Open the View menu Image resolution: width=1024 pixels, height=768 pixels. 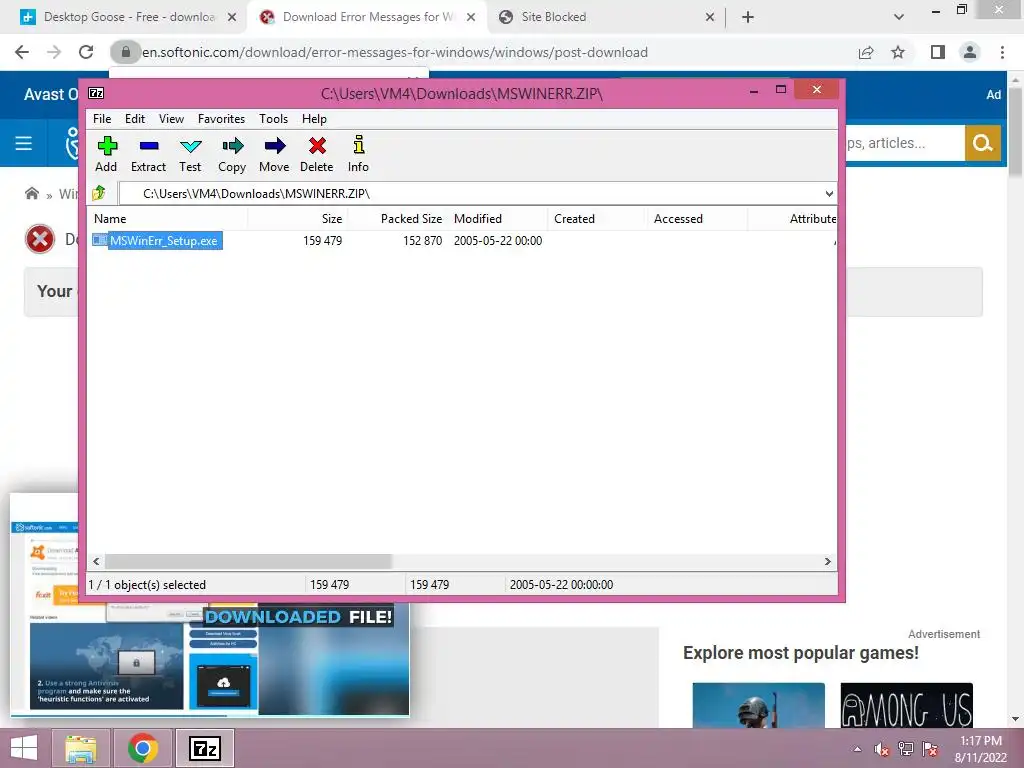[171, 119]
